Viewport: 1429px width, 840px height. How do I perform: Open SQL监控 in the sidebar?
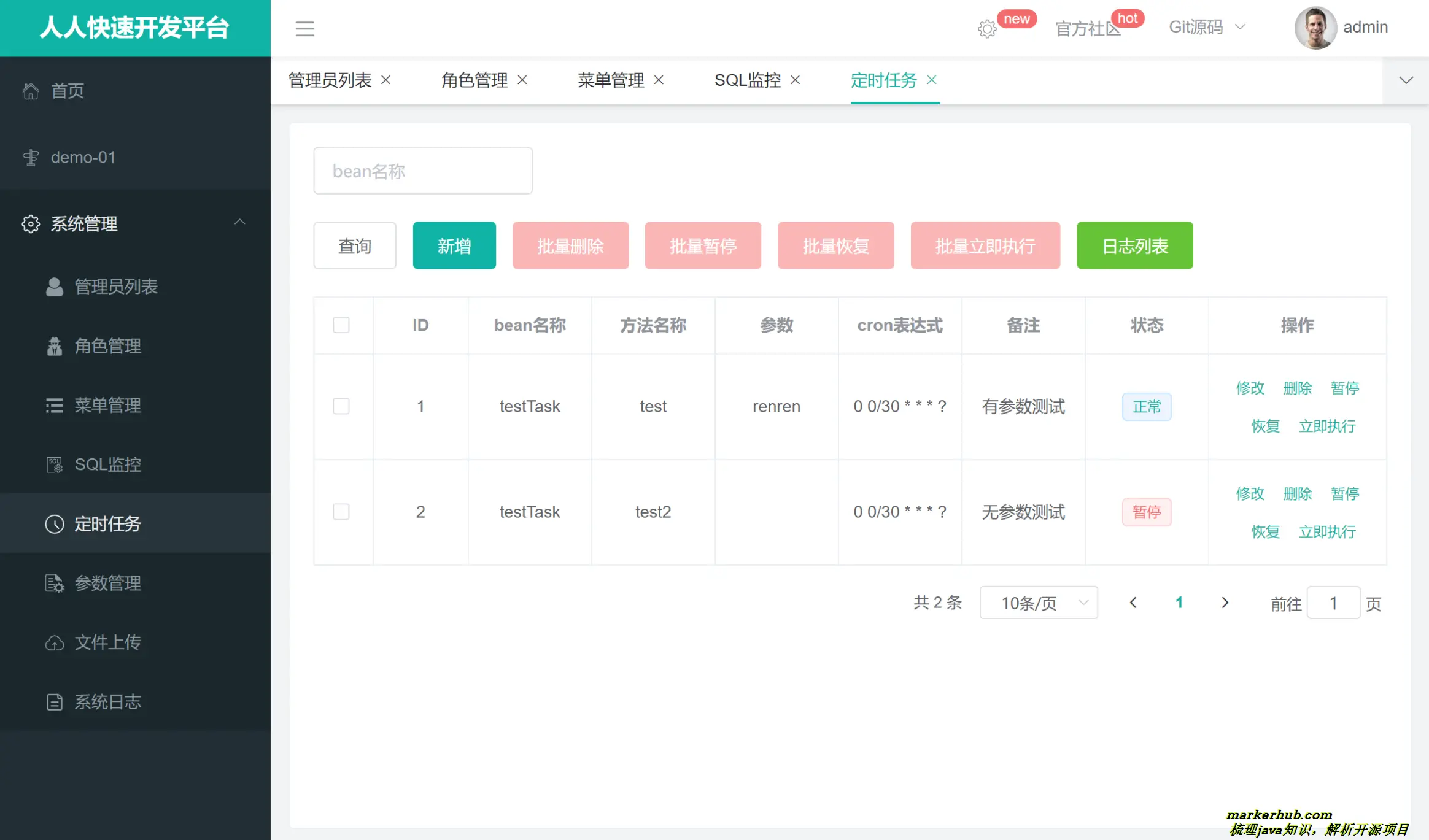coord(108,464)
